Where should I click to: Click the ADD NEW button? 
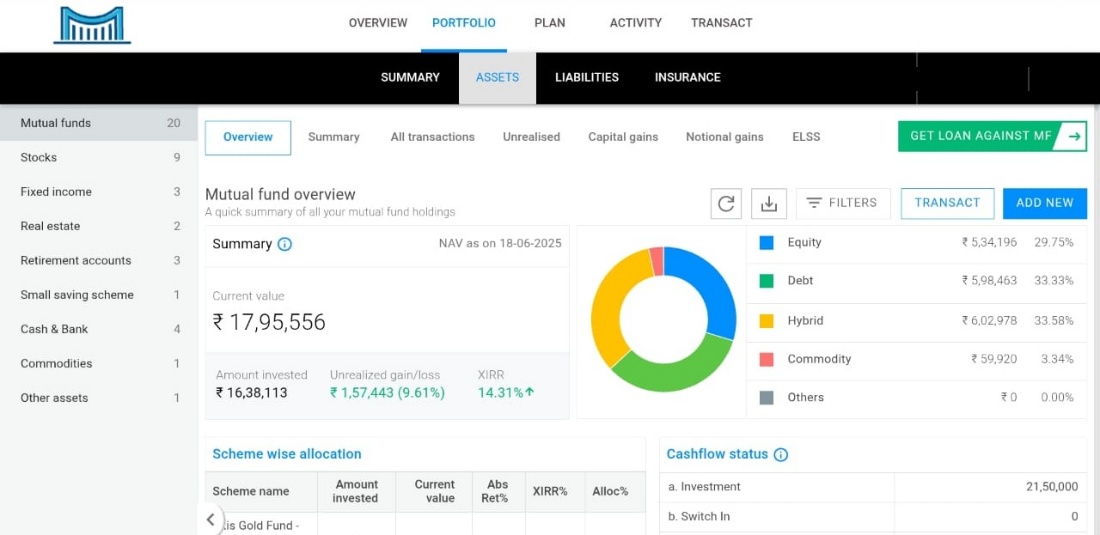click(1044, 203)
